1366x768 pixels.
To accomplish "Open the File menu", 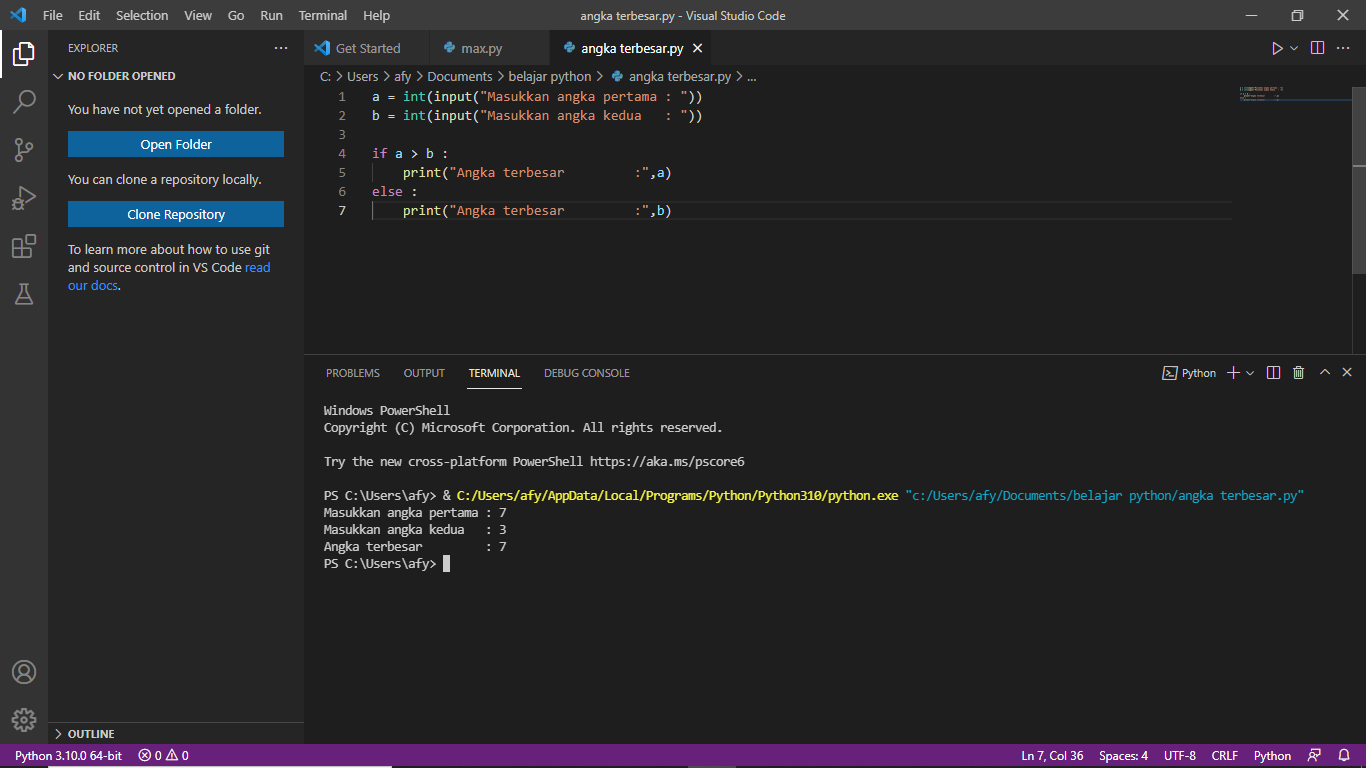I will [x=53, y=16].
